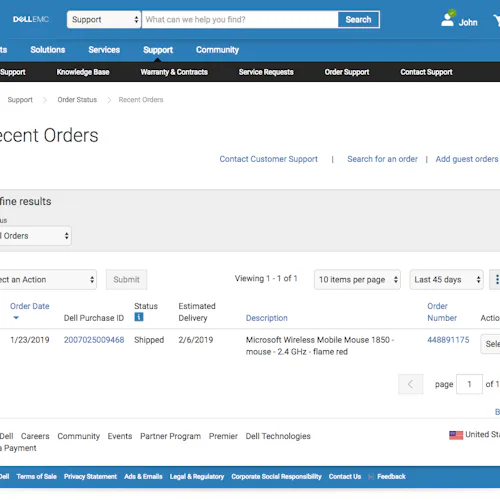Open Dell Purchase ID 2007025009468
The image size is (500, 500).
coord(94,340)
